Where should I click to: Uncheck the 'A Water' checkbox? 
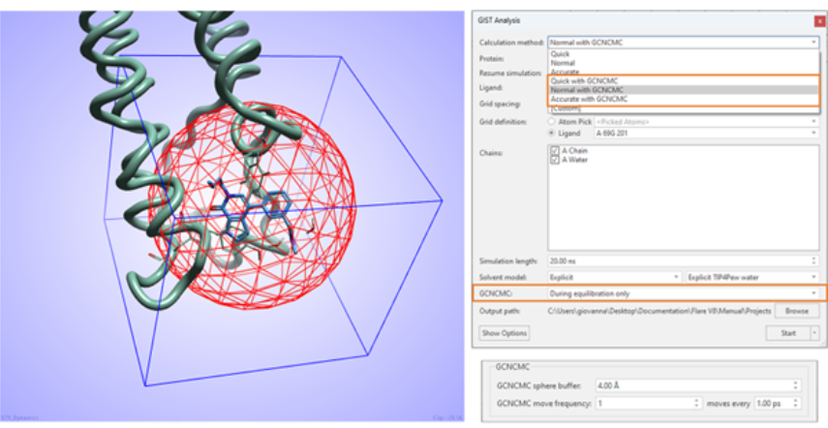tap(554, 159)
